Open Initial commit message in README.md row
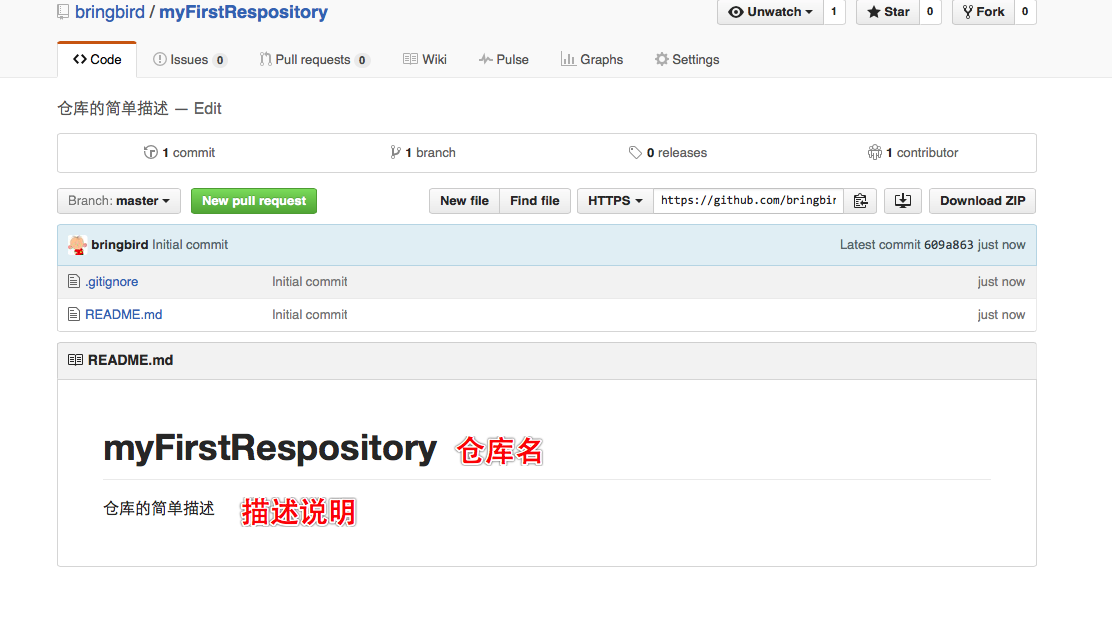This screenshot has width=1112, height=619. click(x=310, y=314)
